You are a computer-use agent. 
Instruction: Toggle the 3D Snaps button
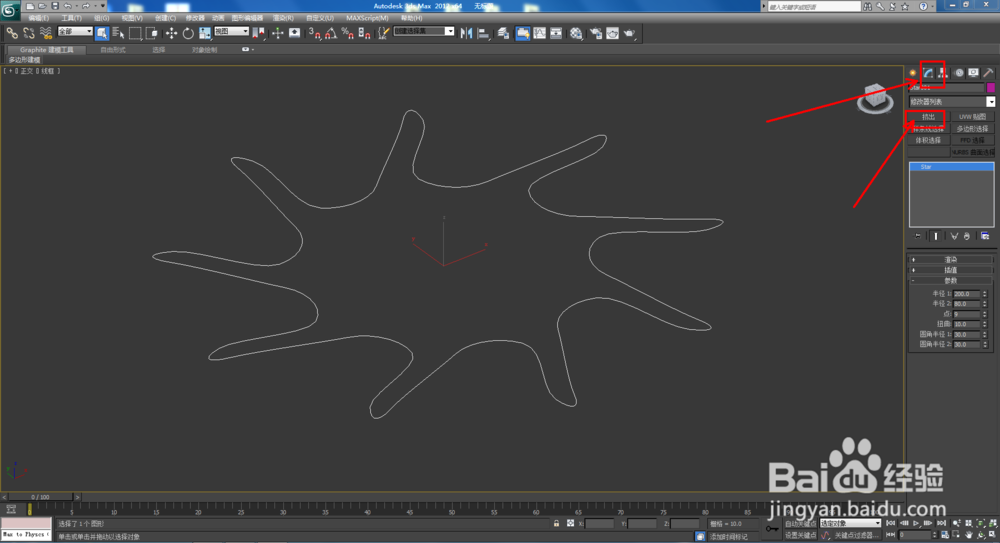pyautogui.click(x=314, y=33)
